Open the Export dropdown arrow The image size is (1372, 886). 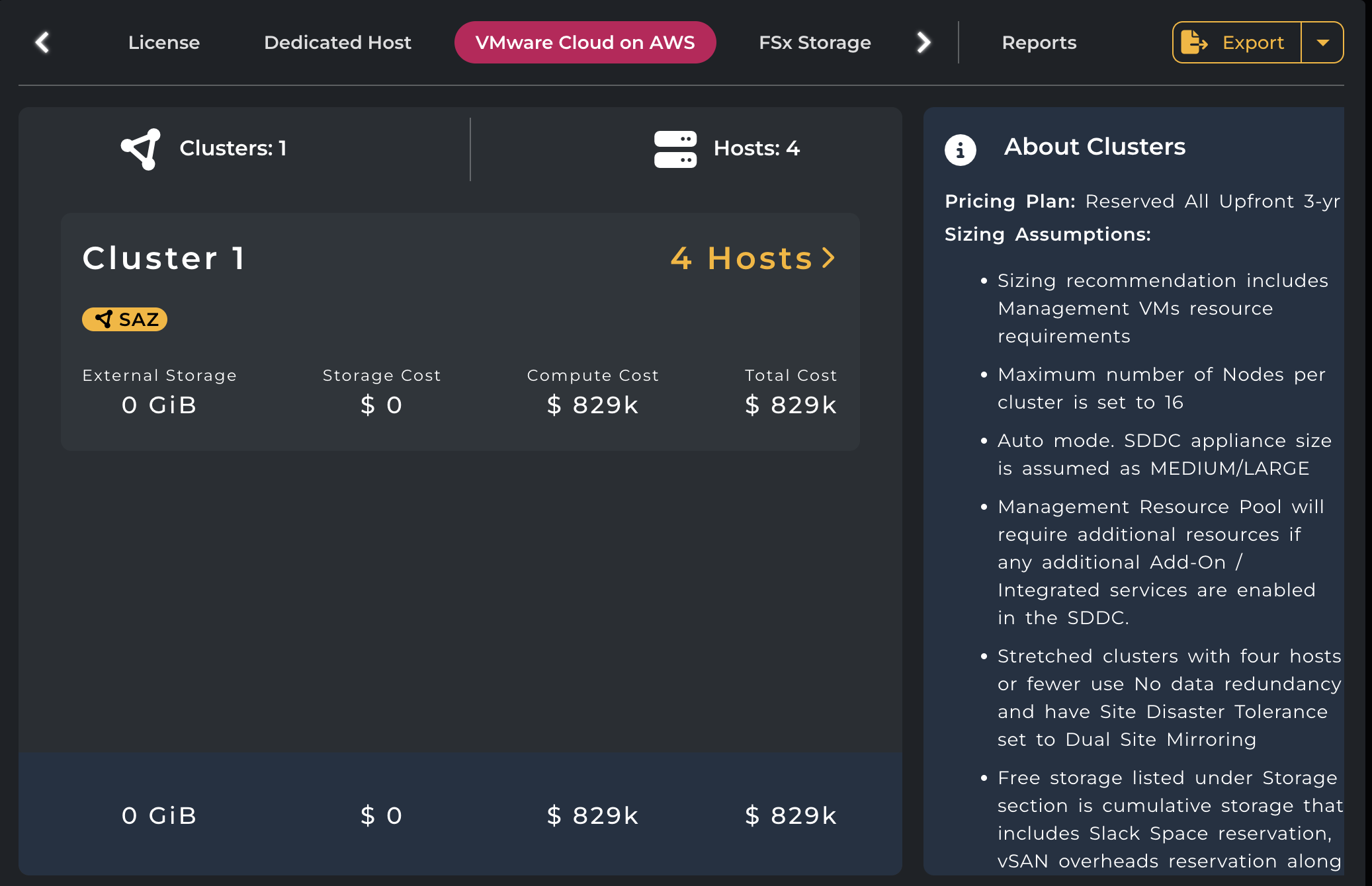coord(1322,42)
